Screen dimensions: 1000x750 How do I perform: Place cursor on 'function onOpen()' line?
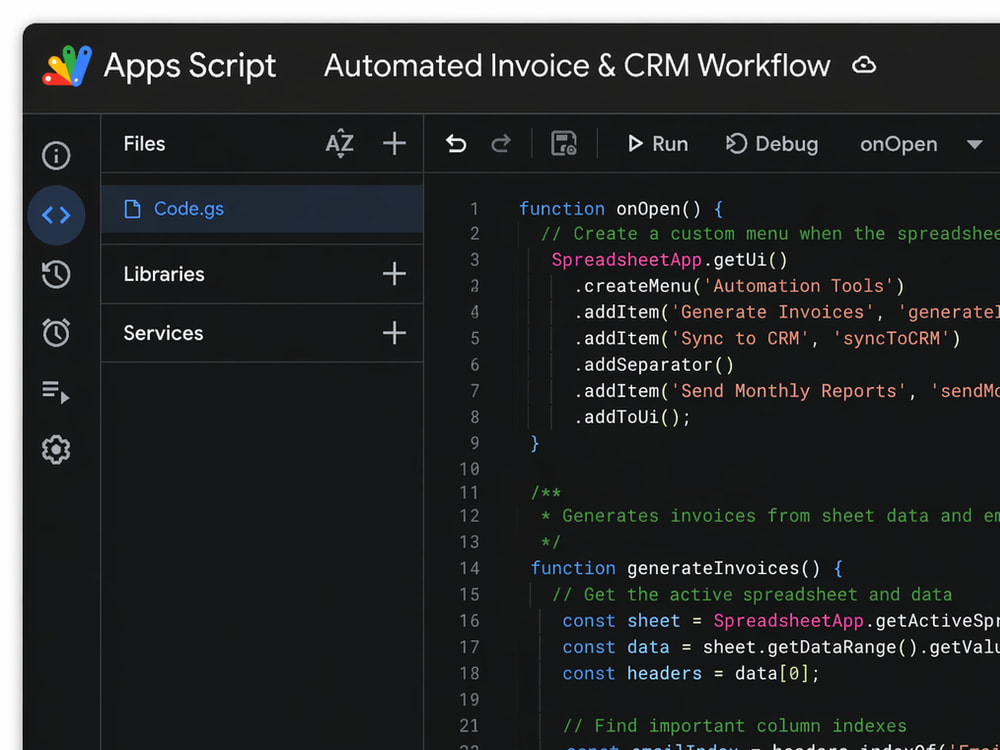point(621,209)
